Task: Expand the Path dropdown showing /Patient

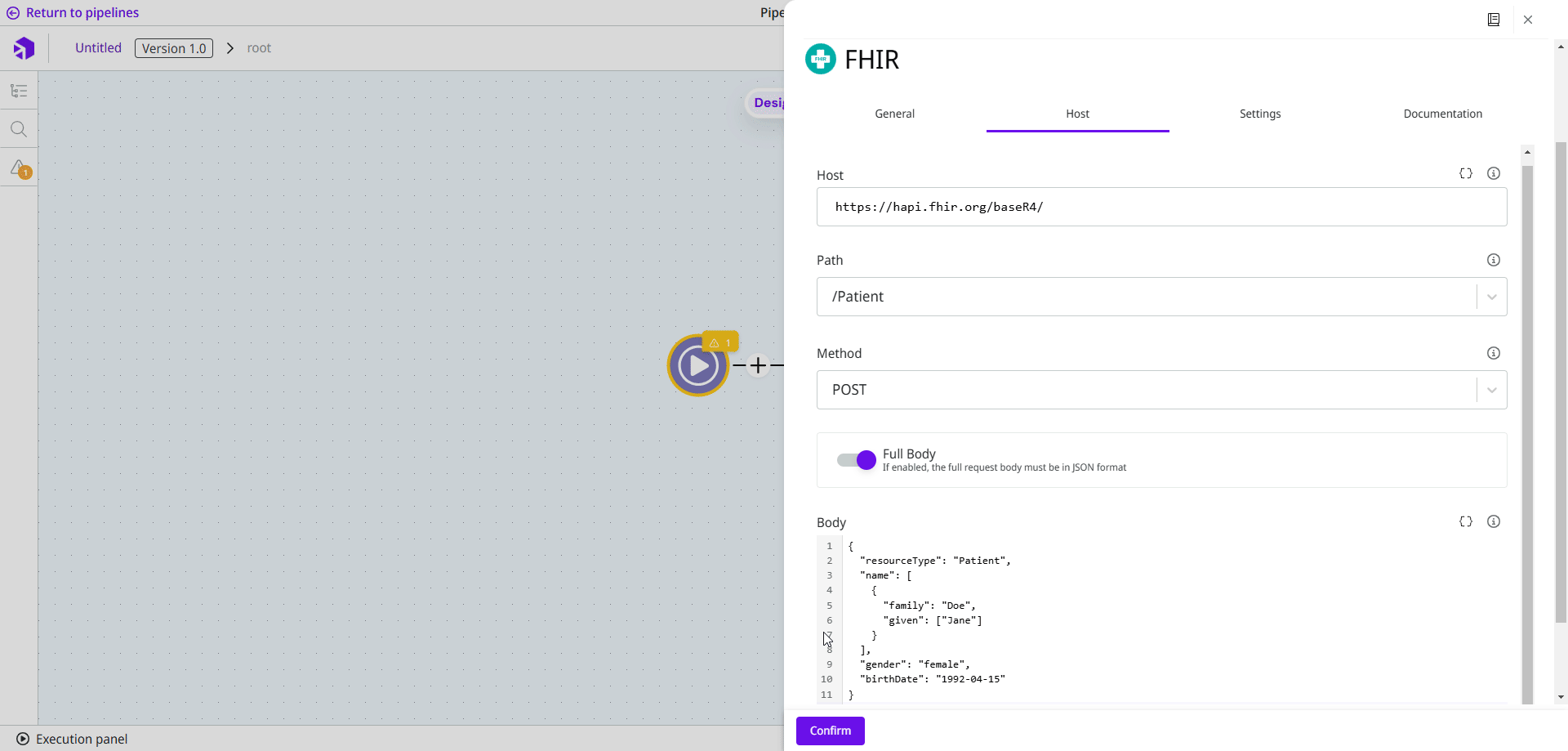Action: [1491, 297]
